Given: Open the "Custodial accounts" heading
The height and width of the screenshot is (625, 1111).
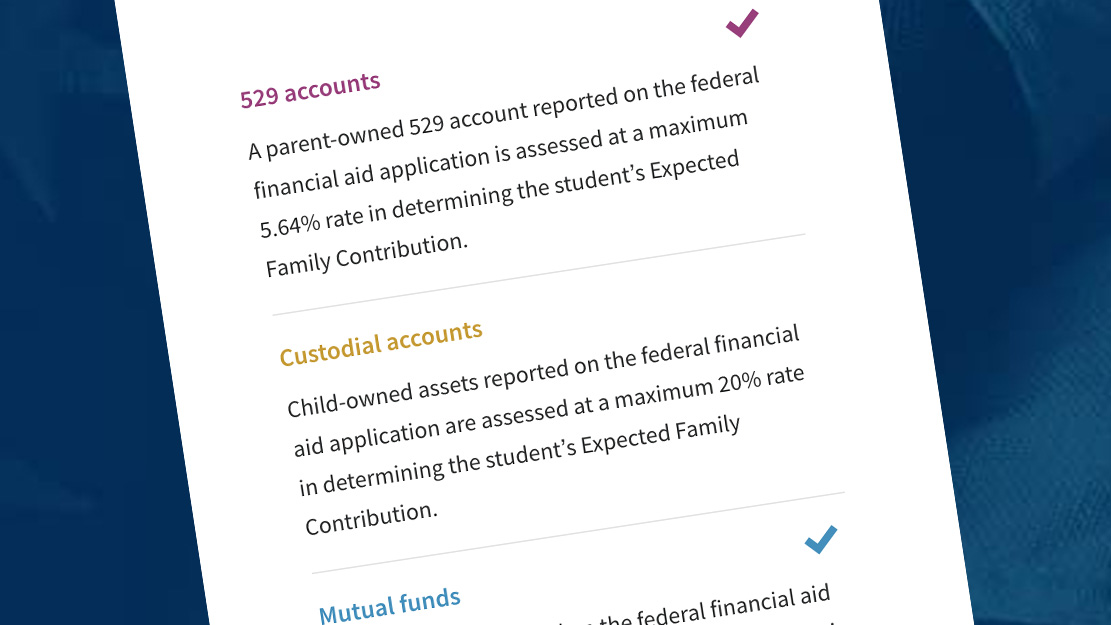Looking at the screenshot, I should 381,343.
